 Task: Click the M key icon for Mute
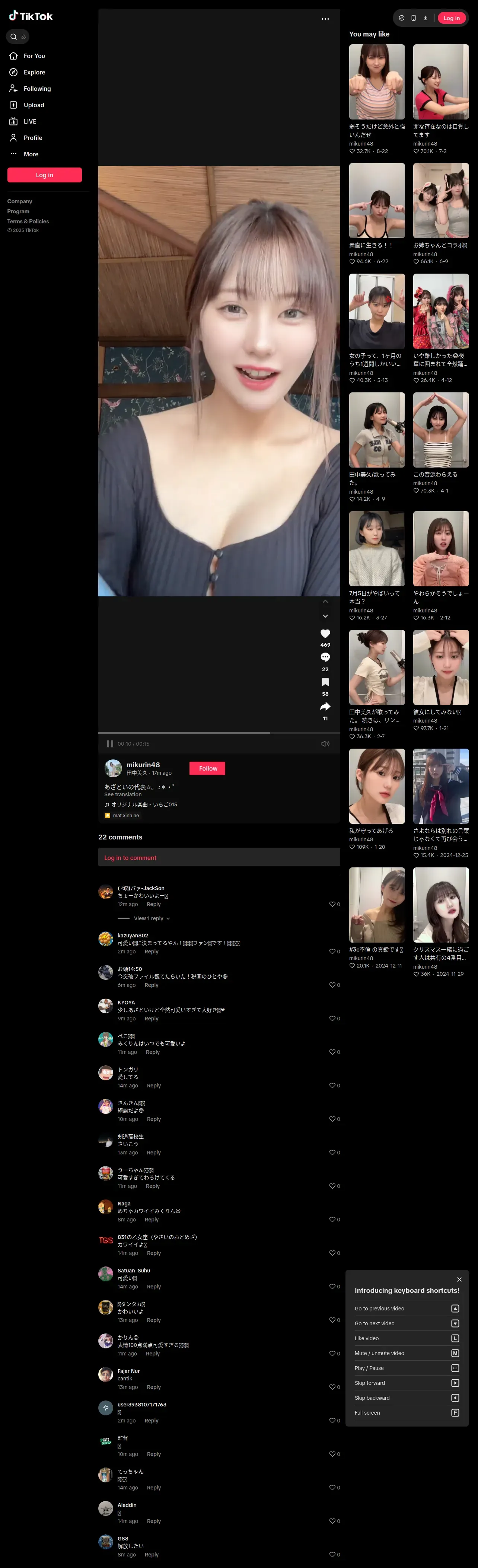coord(455,1354)
